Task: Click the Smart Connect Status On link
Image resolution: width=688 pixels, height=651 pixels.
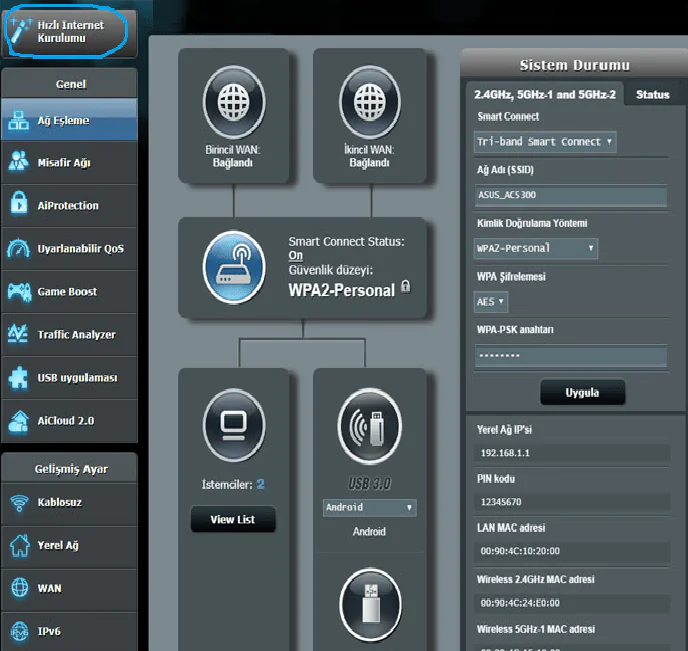Action: pos(295,256)
